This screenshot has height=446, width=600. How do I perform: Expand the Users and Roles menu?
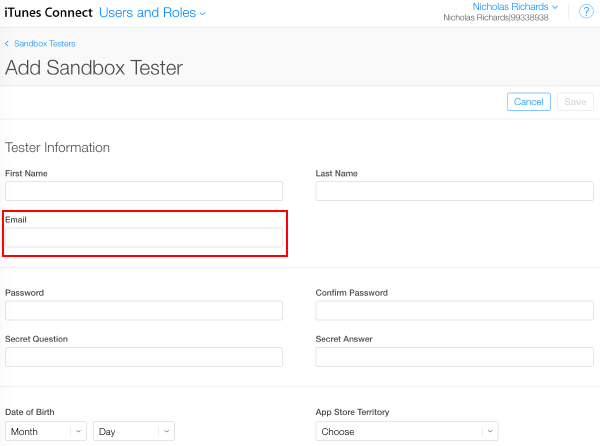(x=153, y=13)
